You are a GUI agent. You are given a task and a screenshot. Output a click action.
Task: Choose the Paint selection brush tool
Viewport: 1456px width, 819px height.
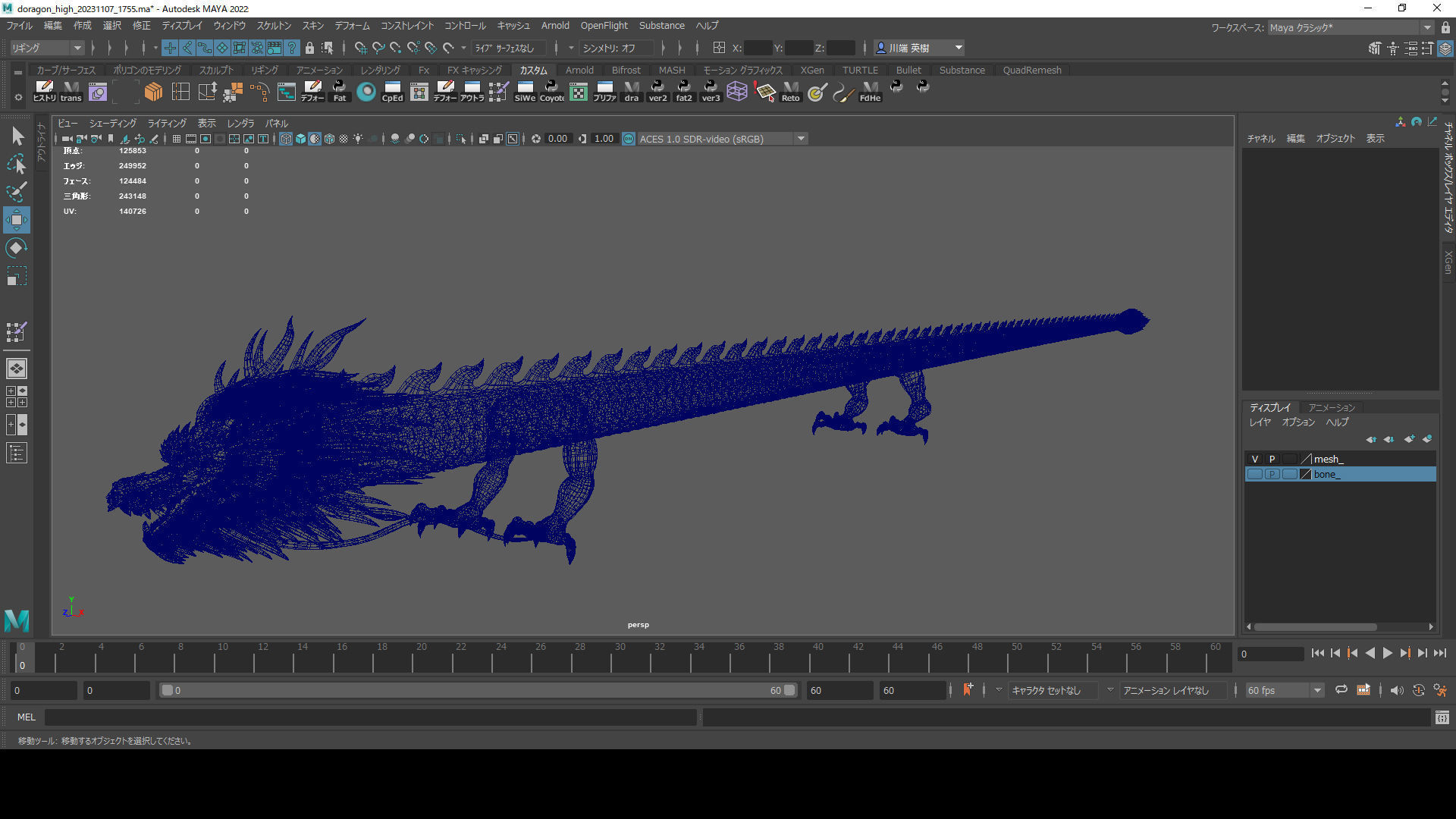(17, 191)
